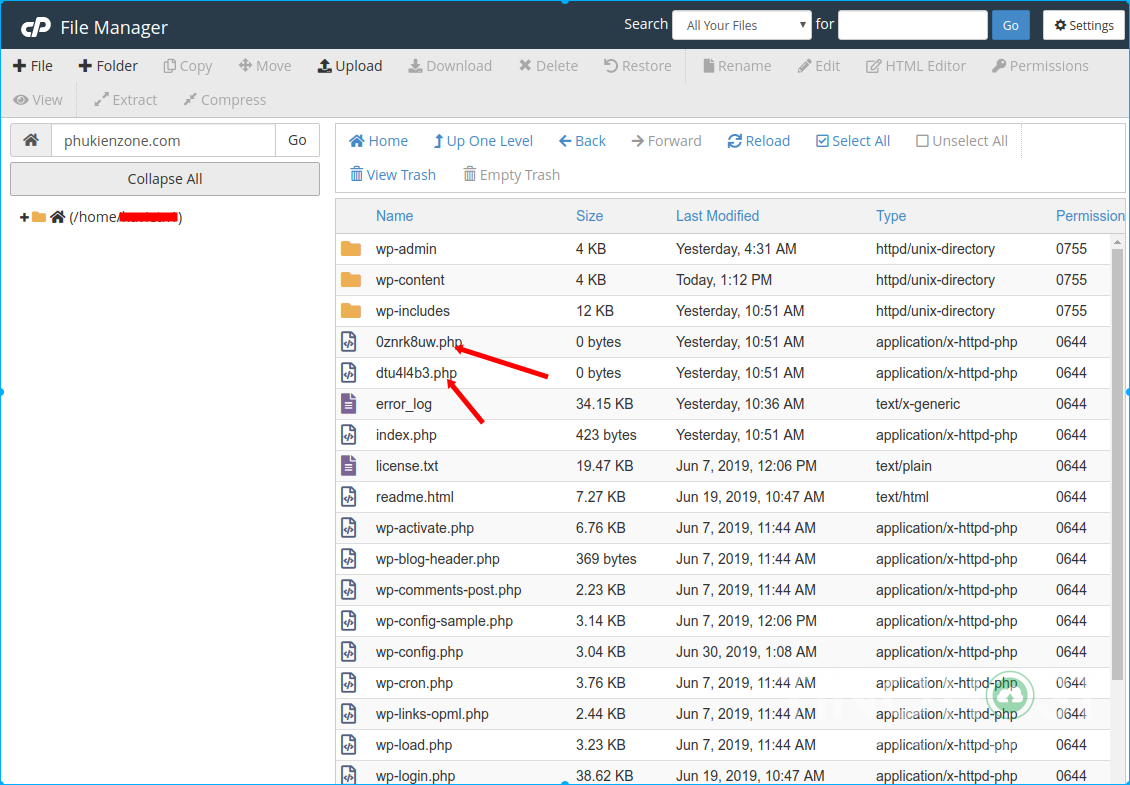Screen dimensions: 1130x785
Task: Open the Upload dialog
Action: pos(350,66)
